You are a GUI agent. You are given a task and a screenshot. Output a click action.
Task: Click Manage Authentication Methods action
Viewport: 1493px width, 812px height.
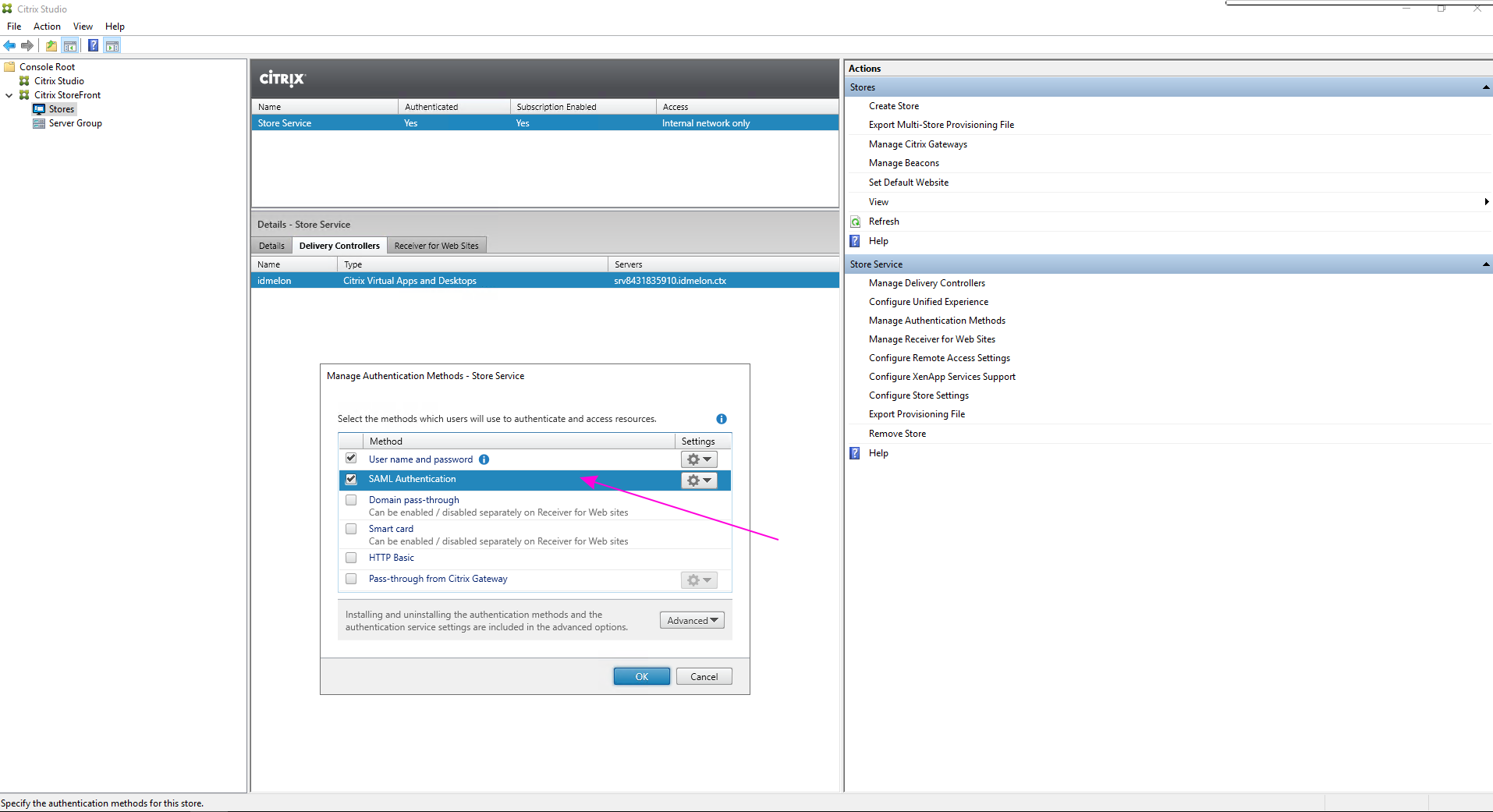937,321
